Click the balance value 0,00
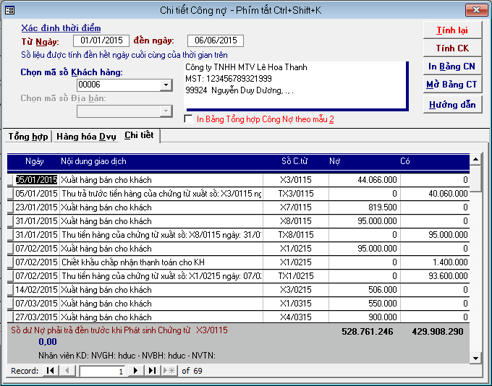The height and width of the screenshot is (386, 492). (47, 342)
